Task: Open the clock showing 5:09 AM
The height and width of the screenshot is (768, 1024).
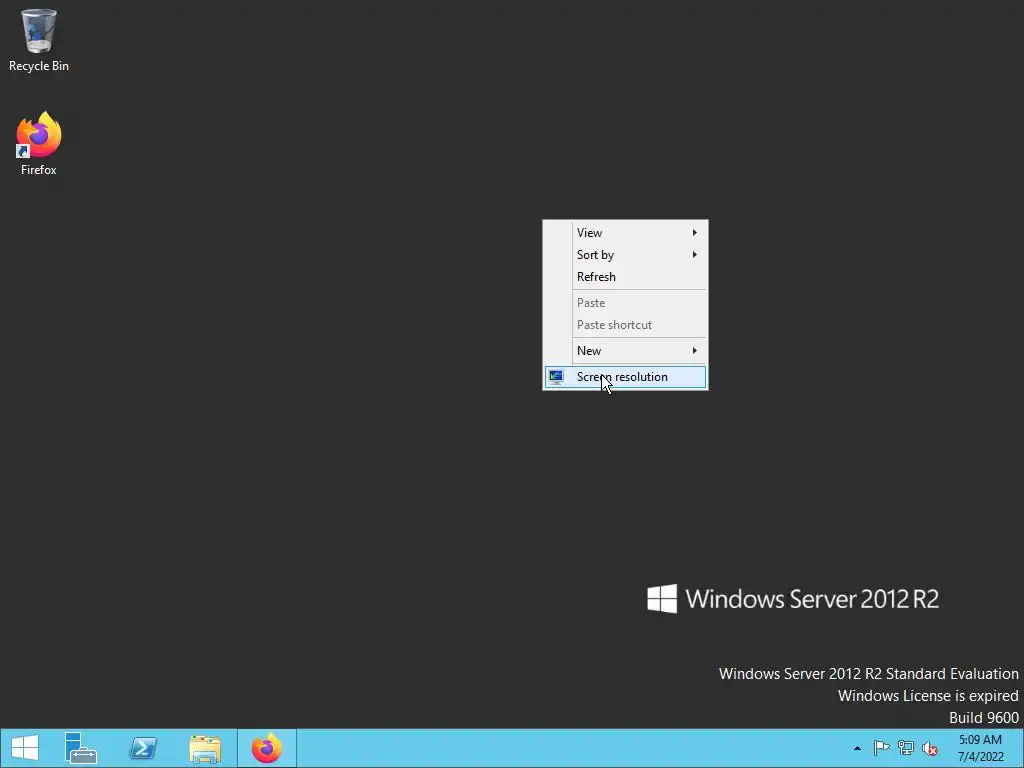Action: (x=980, y=748)
